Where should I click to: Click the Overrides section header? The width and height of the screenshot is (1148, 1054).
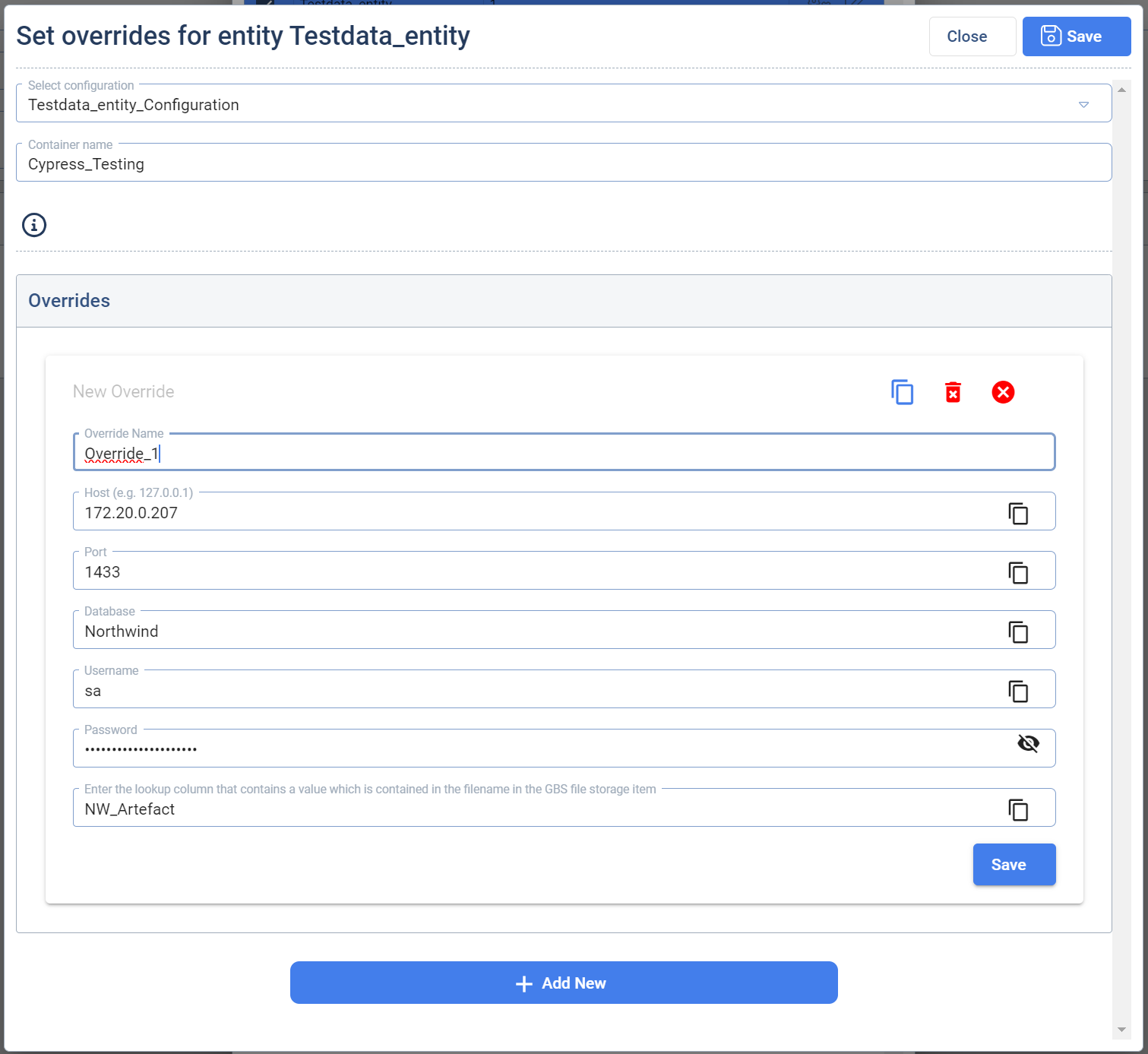[x=564, y=301]
